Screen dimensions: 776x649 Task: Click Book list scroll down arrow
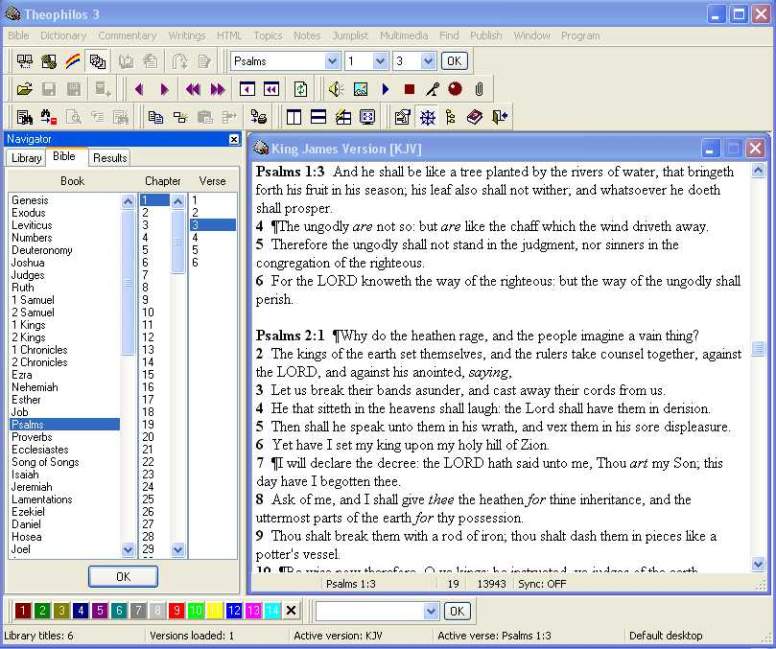coord(128,549)
